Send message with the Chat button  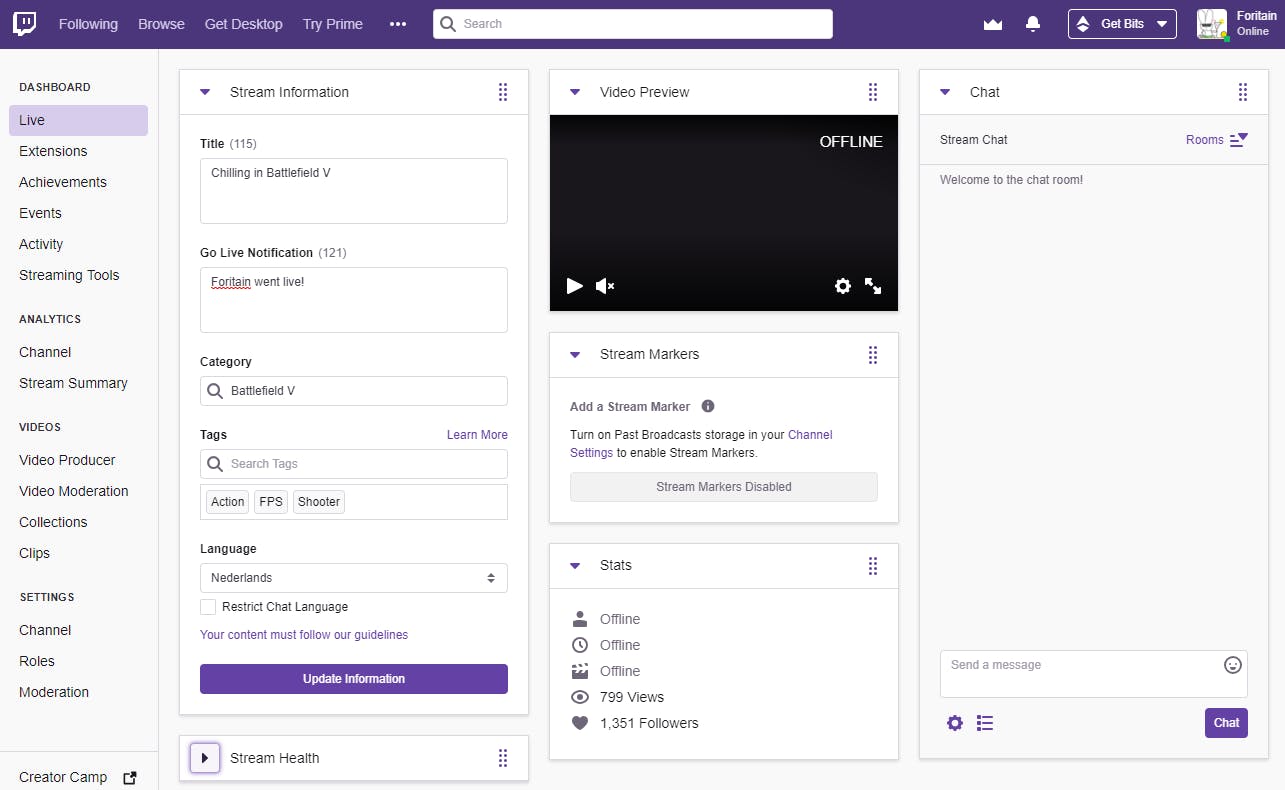tap(1226, 723)
